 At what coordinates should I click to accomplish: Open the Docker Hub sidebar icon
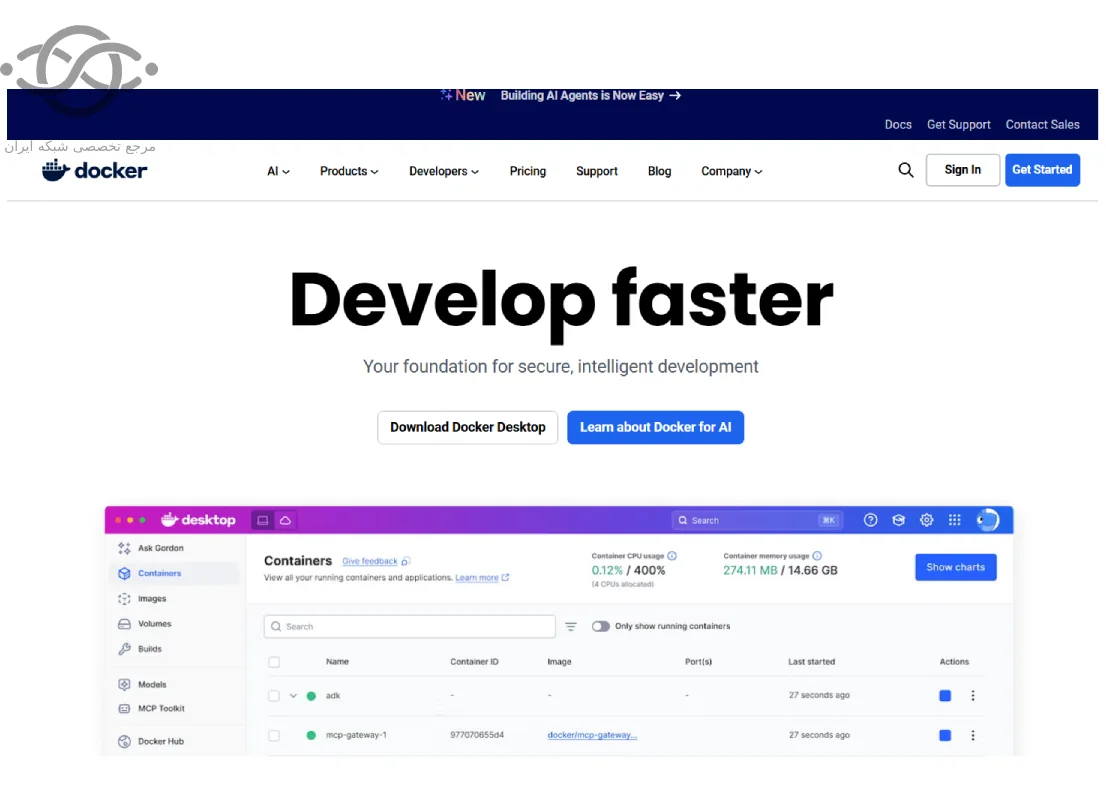pyautogui.click(x=124, y=741)
